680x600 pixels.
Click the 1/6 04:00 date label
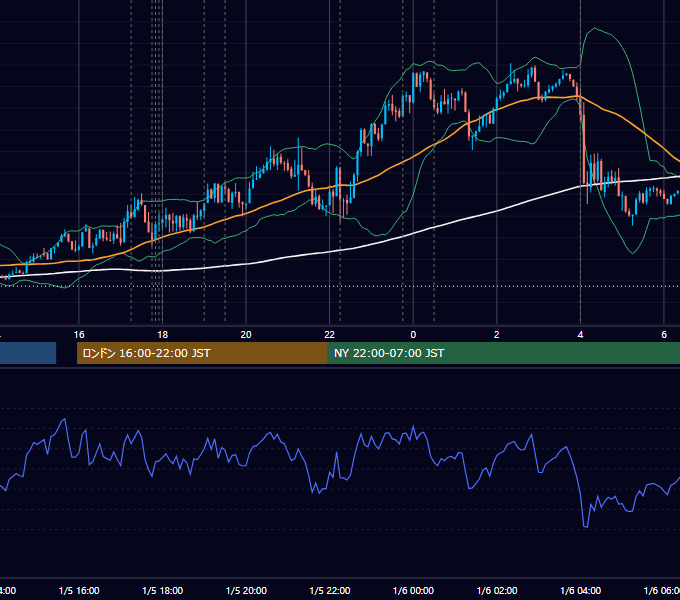pos(581,591)
